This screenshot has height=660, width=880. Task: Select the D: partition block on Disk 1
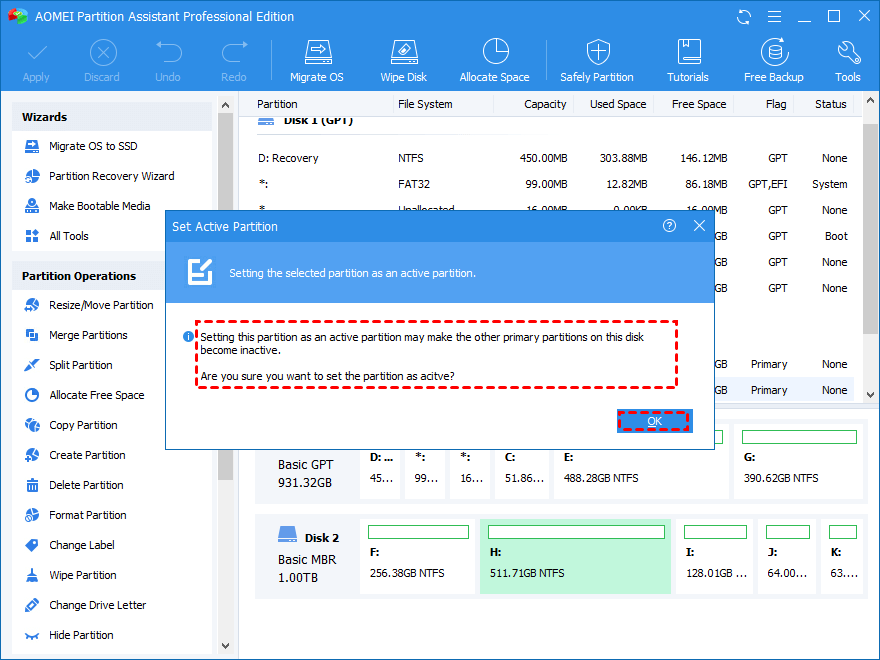click(380, 474)
